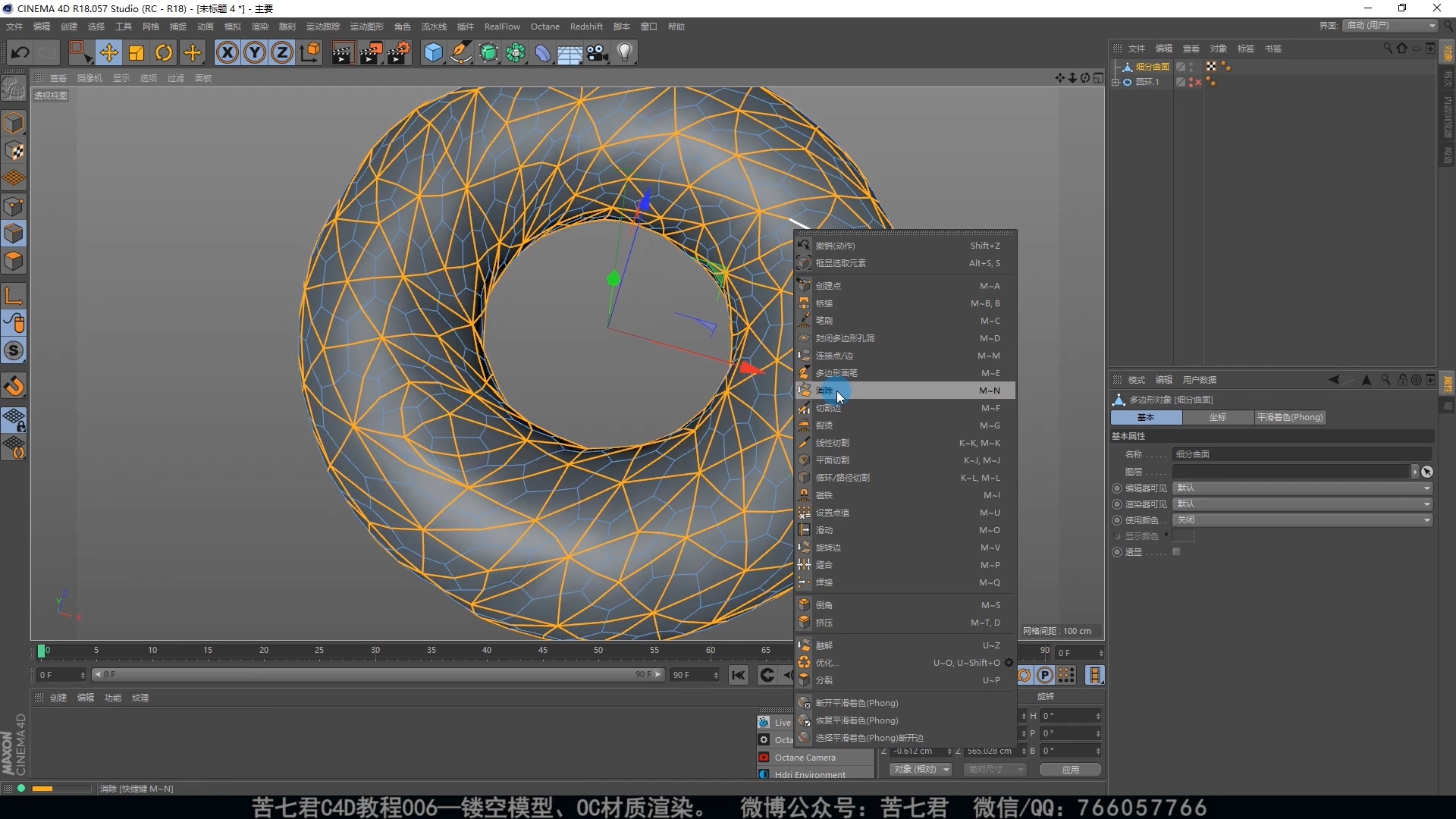Viewport: 1456px width, 819px height.
Task: Expand the 显示颜色 disclosure triangle
Action: point(1166,535)
